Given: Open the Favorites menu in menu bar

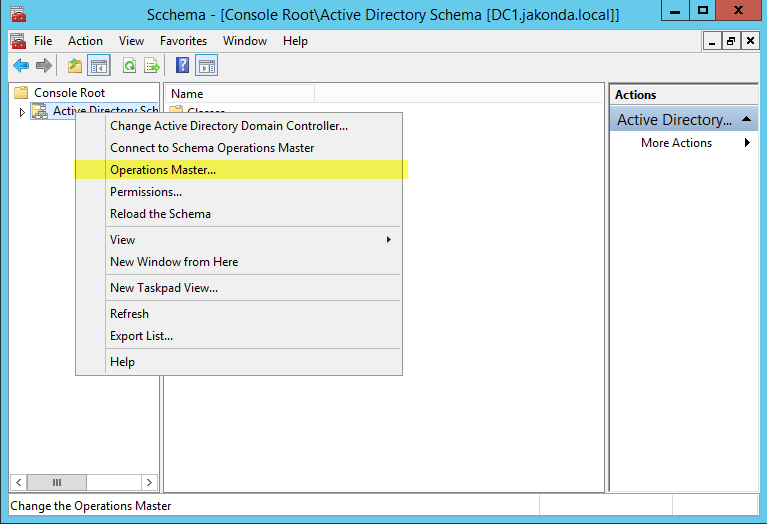Looking at the screenshot, I should pyautogui.click(x=183, y=41).
